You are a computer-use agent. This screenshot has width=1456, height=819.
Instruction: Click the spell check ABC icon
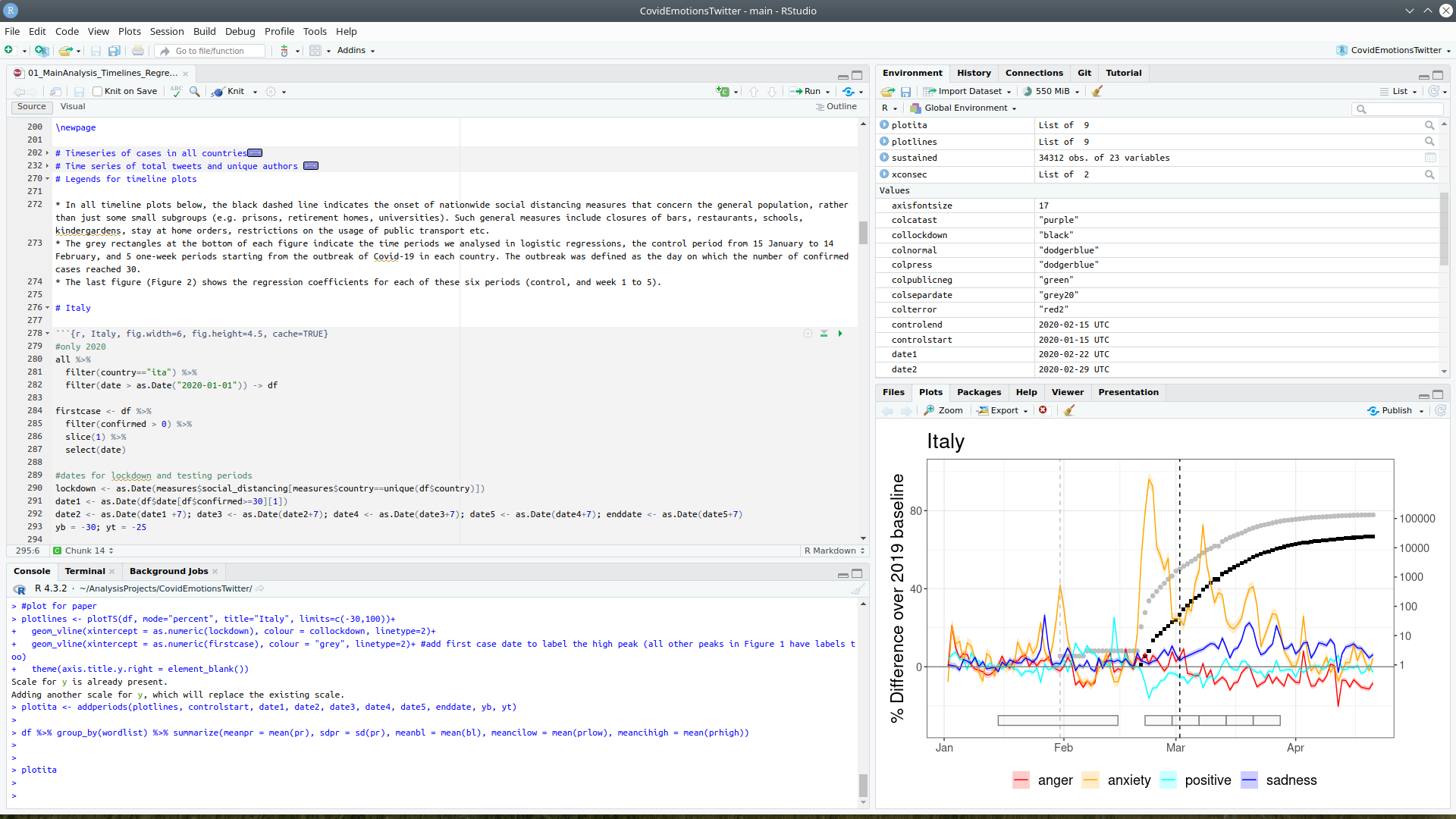click(x=176, y=91)
